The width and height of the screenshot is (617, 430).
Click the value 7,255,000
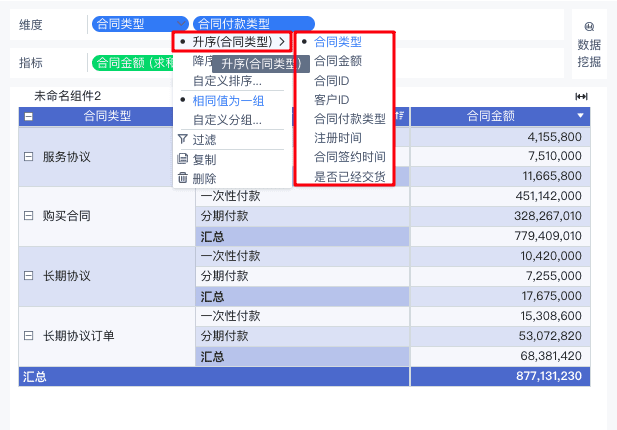[553, 276]
